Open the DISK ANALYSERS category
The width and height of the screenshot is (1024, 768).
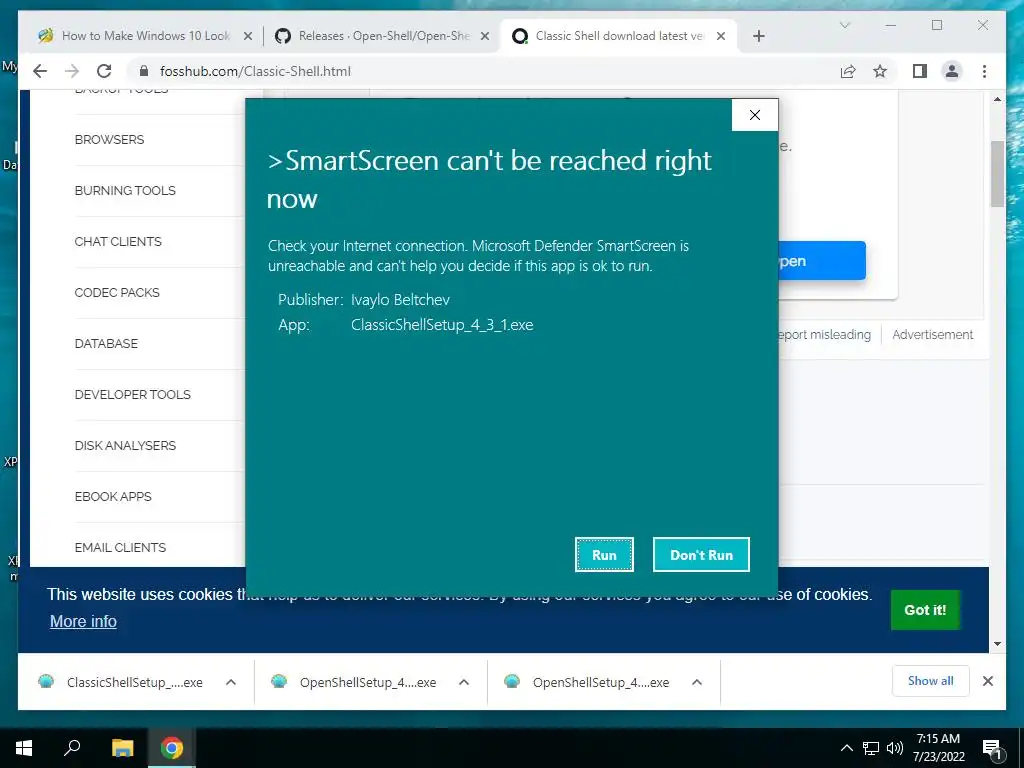[x=125, y=445]
